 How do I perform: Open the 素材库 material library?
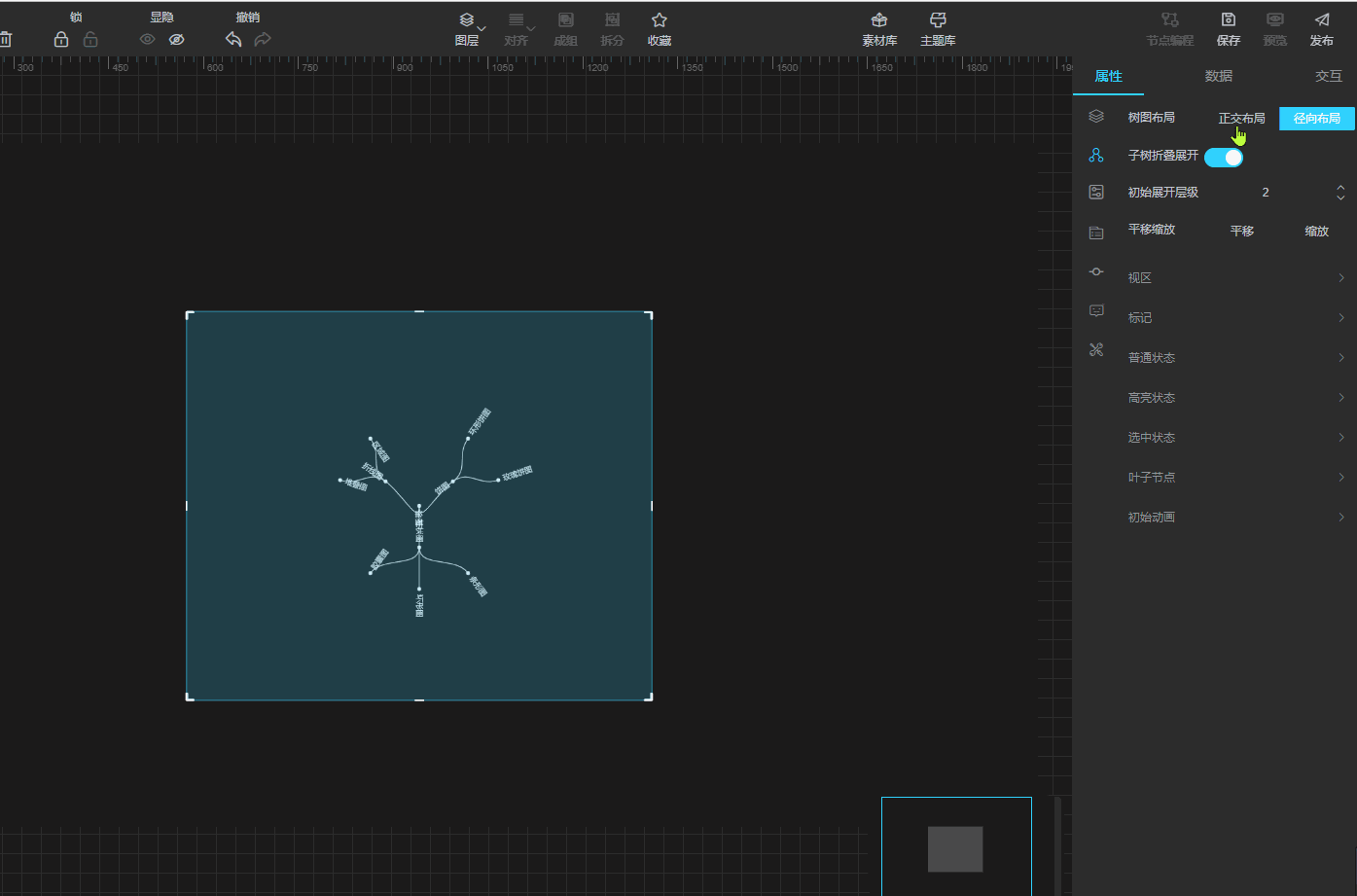879,30
